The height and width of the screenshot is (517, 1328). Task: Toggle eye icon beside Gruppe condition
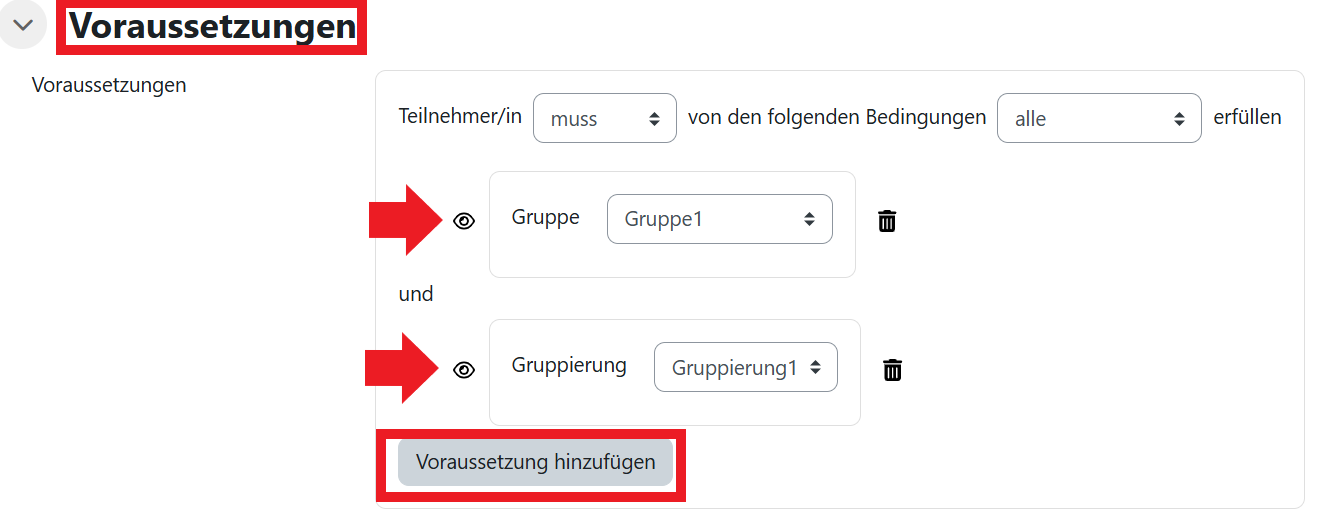tap(464, 222)
